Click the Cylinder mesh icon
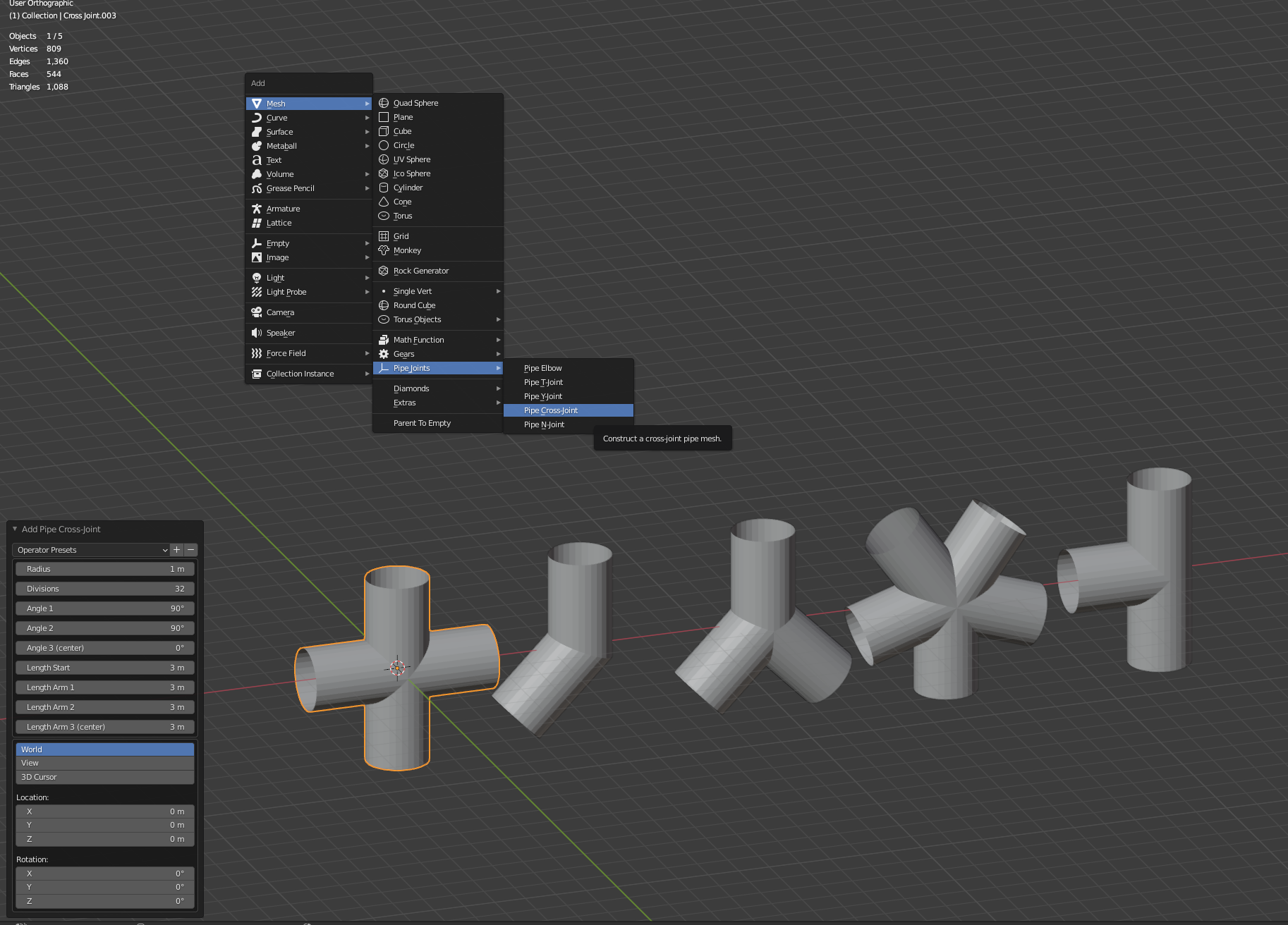The image size is (1288, 925). 384,188
